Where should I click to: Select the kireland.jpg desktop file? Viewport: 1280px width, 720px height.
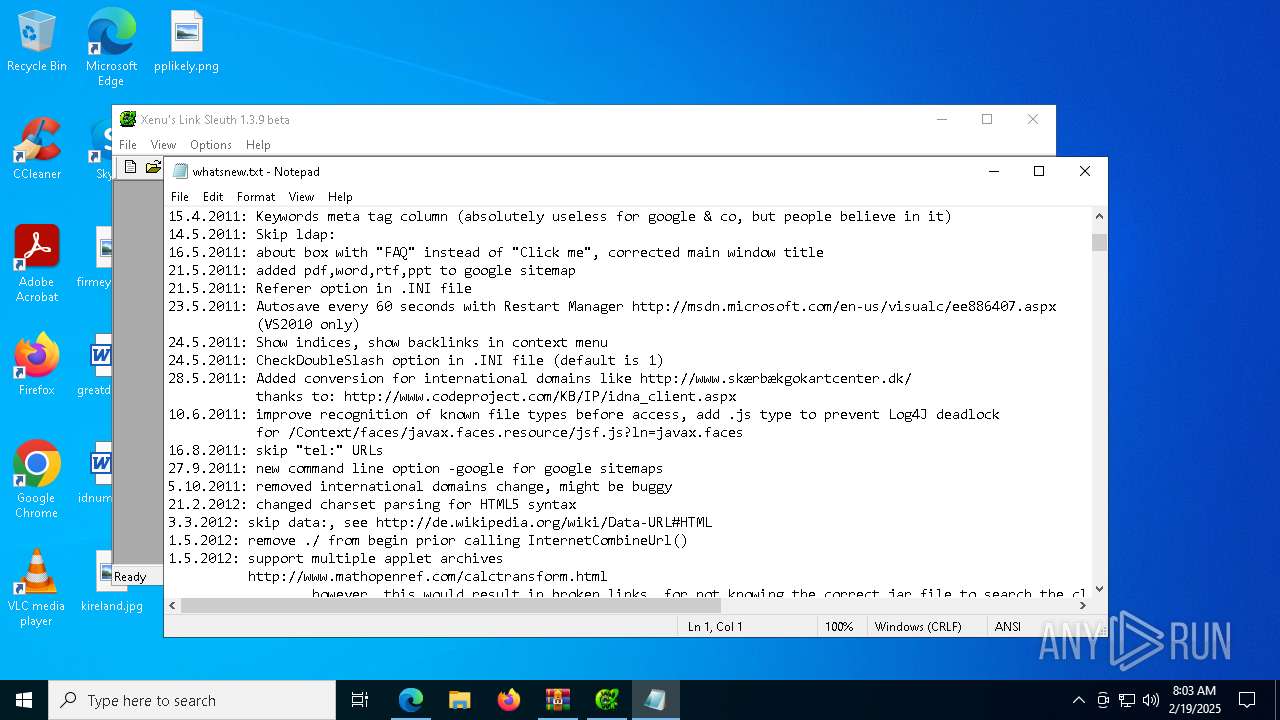111,582
